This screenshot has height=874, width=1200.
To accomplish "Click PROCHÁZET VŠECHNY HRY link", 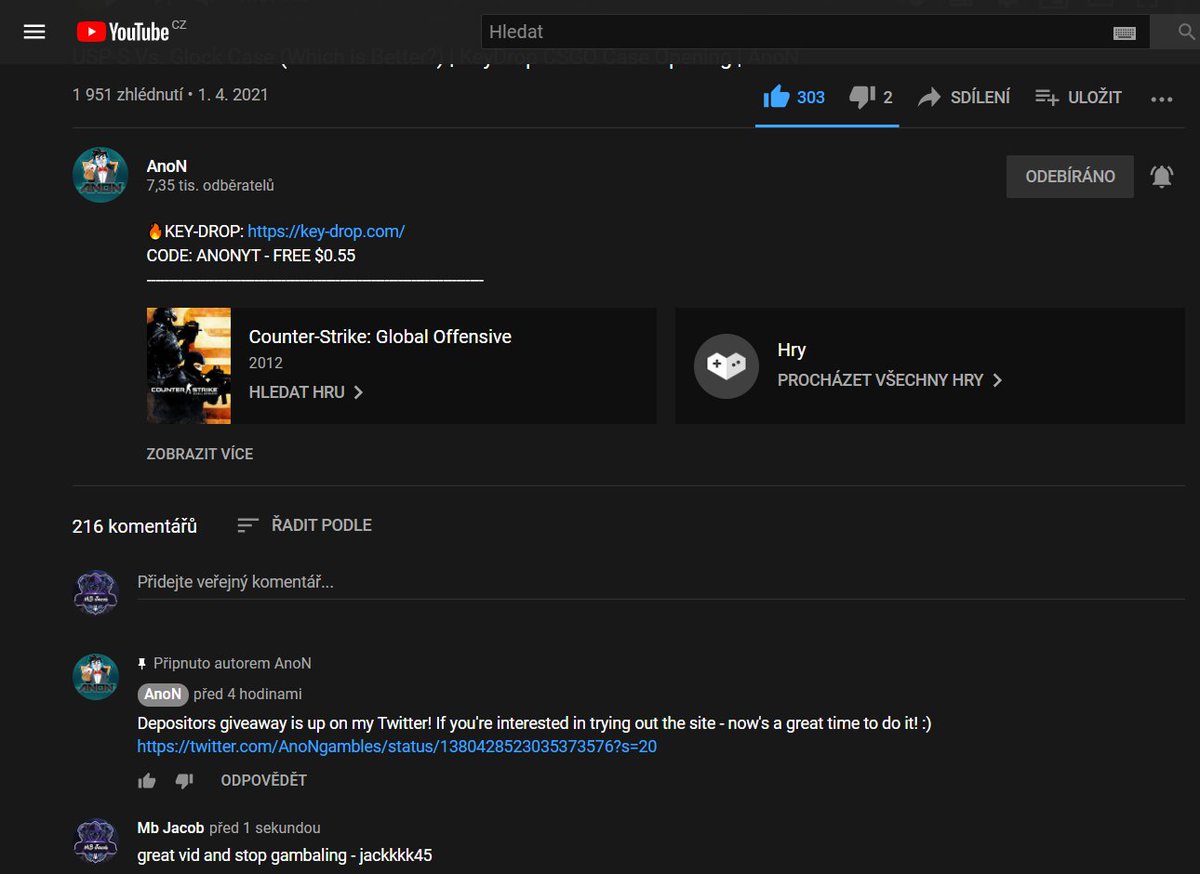I will click(x=890, y=380).
